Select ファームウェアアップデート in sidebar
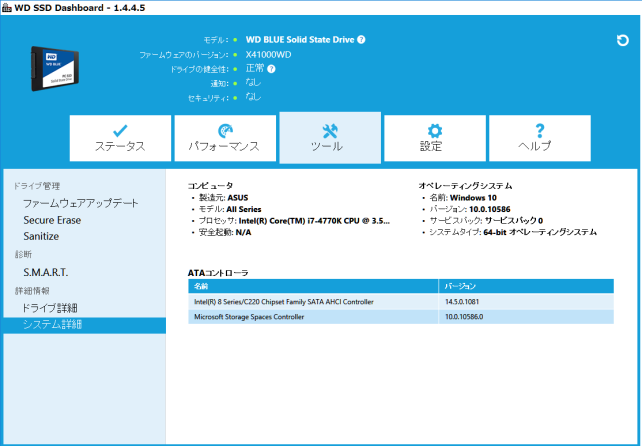 point(81,203)
